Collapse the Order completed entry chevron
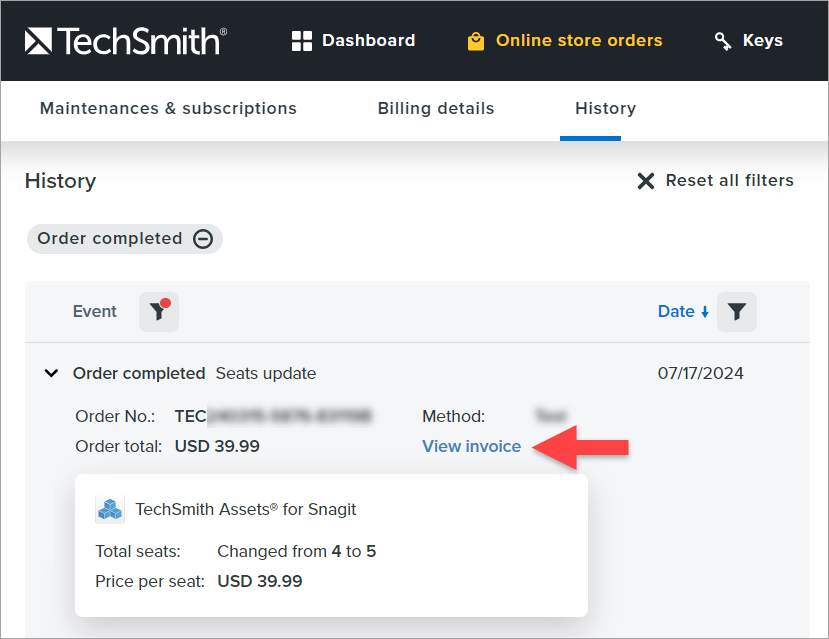The width and height of the screenshot is (829, 639). coord(51,373)
